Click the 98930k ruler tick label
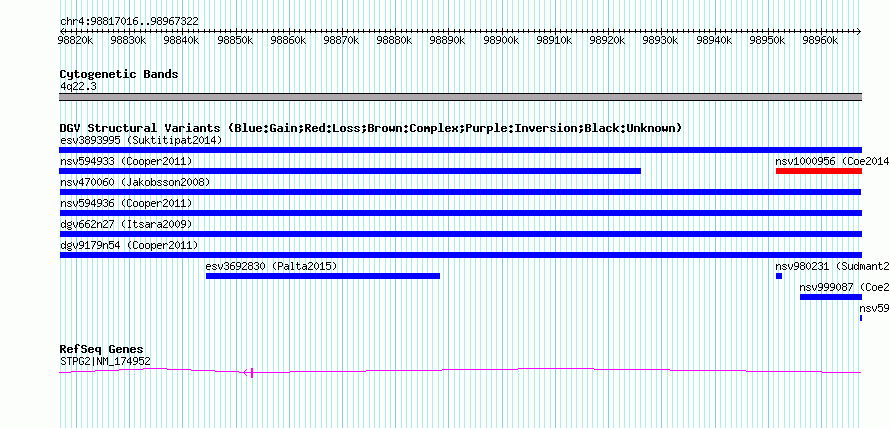The height and width of the screenshot is (428, 890). click(661, 40)
